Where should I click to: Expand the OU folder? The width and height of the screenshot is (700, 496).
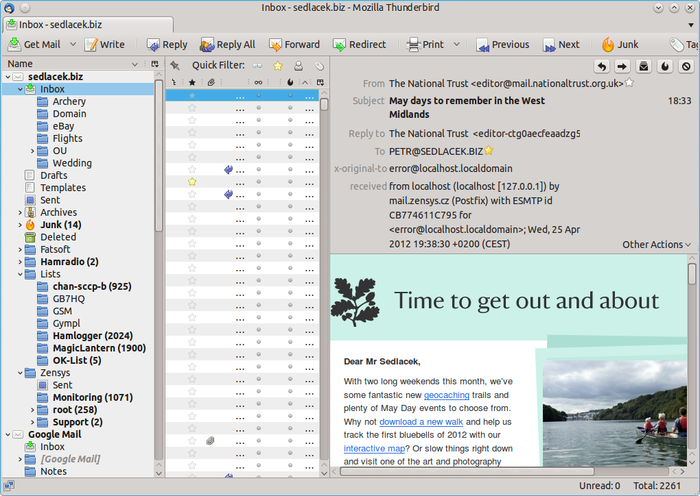point(32,151)
